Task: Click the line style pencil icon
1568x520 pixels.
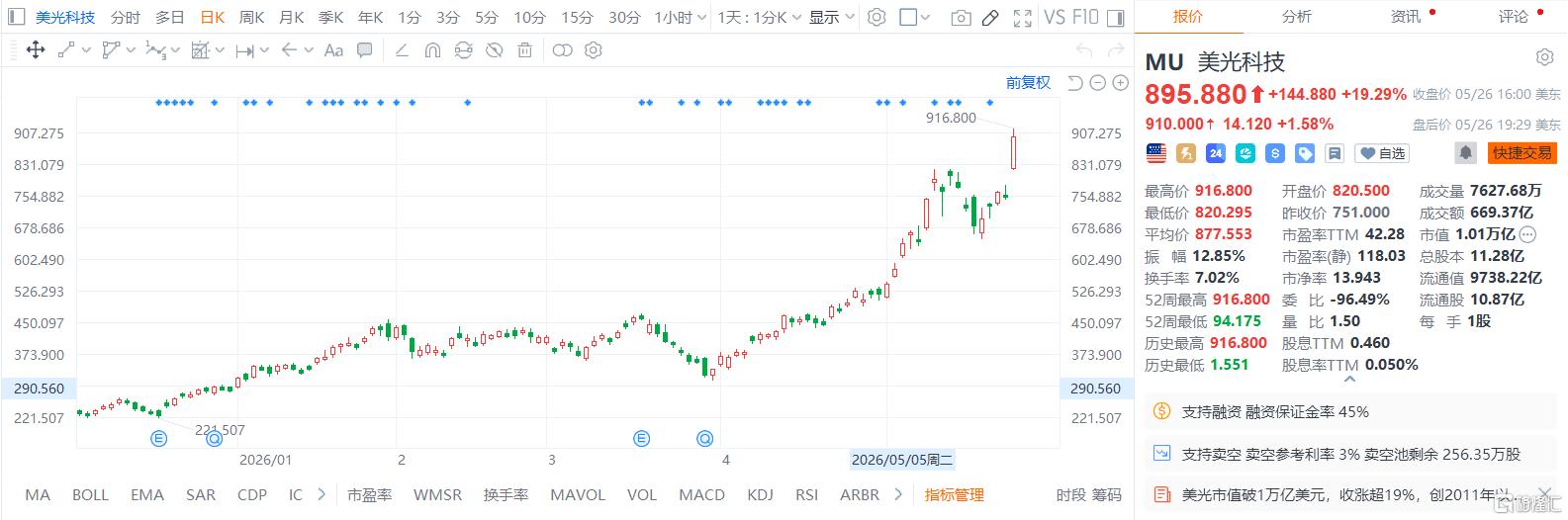Action: [402, 50]
